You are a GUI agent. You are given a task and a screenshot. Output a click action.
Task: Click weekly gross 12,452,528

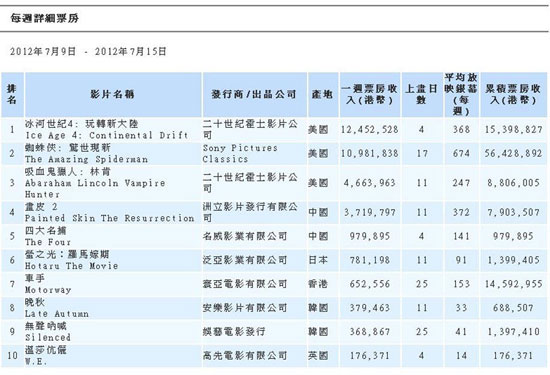click(370, 130)
